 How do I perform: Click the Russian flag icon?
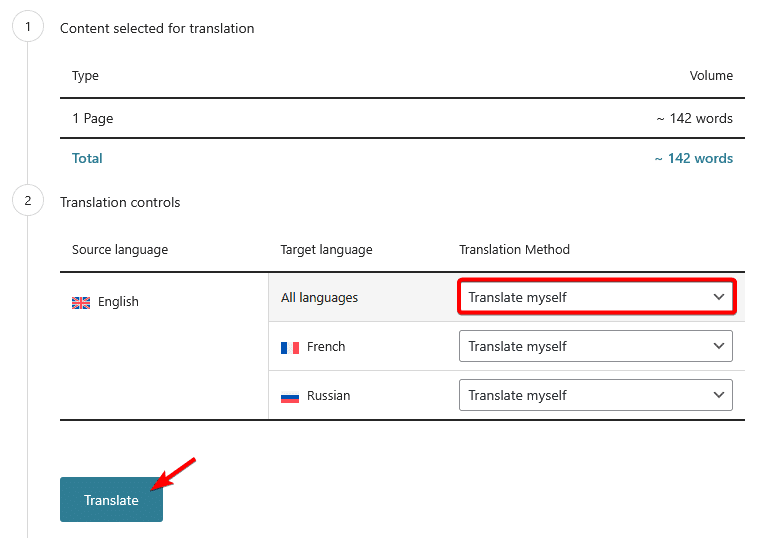(290, 396)
